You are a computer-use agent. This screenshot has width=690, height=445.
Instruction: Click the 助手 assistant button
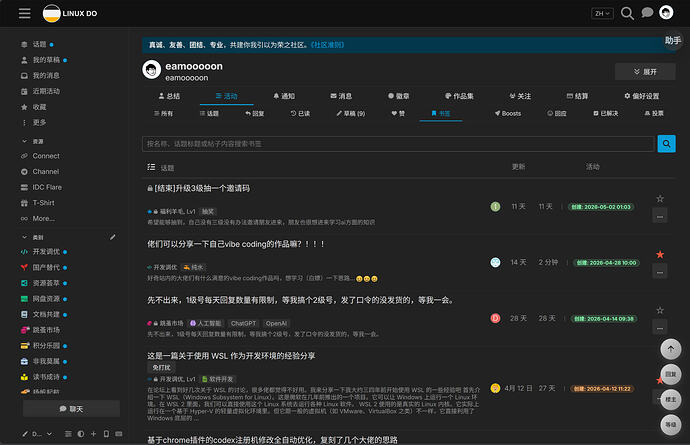tap(673, 40)
